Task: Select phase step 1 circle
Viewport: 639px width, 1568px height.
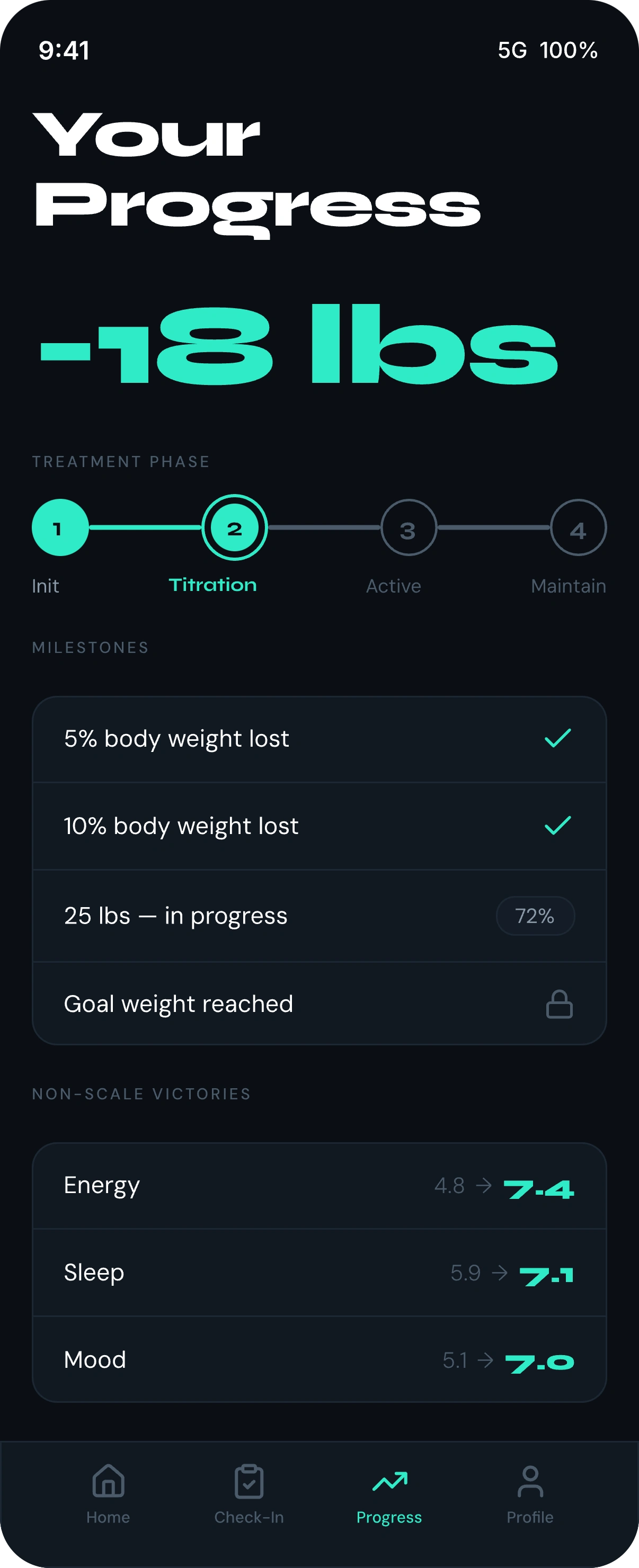Action: click(x=60, y=527)
